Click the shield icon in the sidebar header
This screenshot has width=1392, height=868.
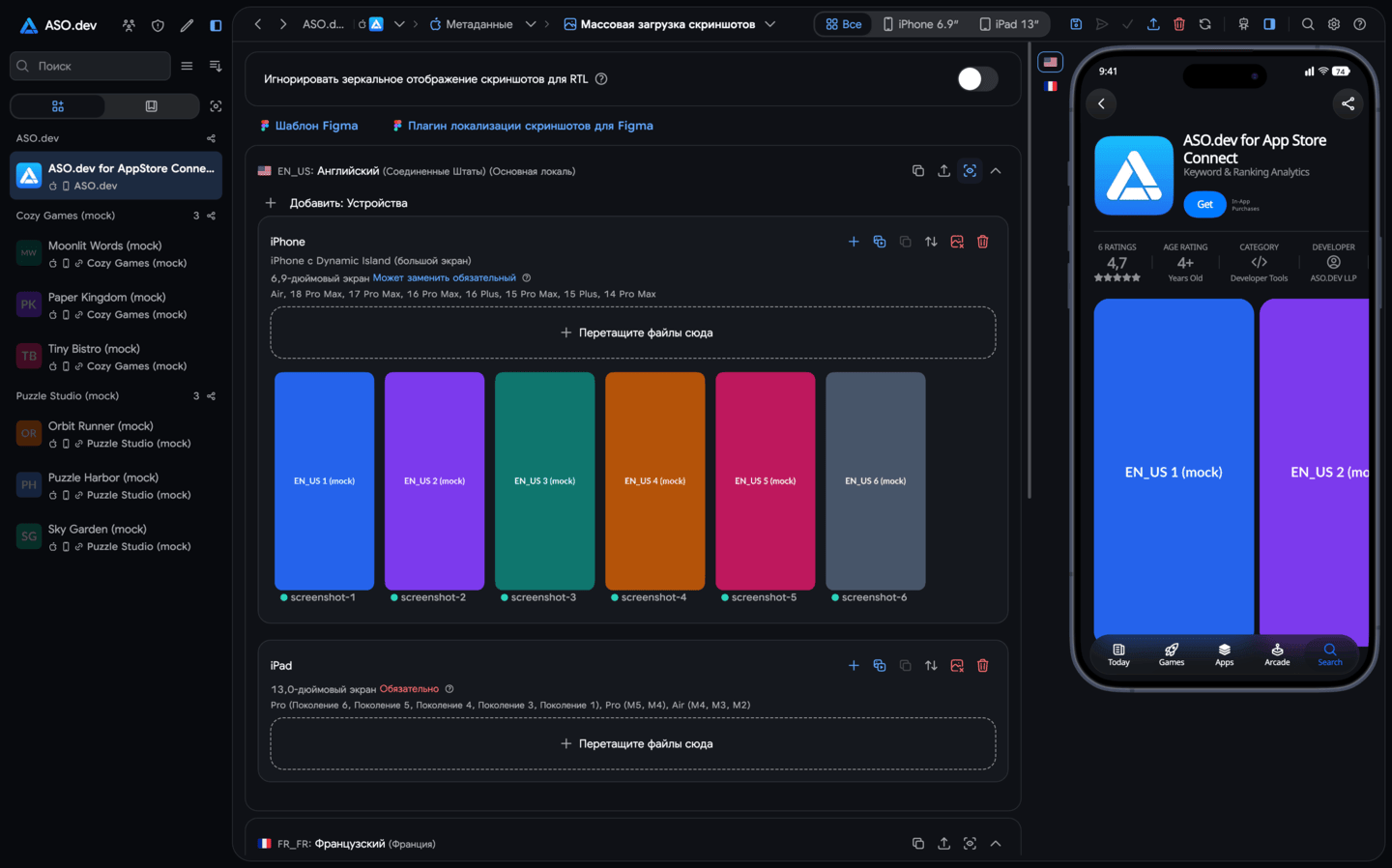[x=158, y=25]
